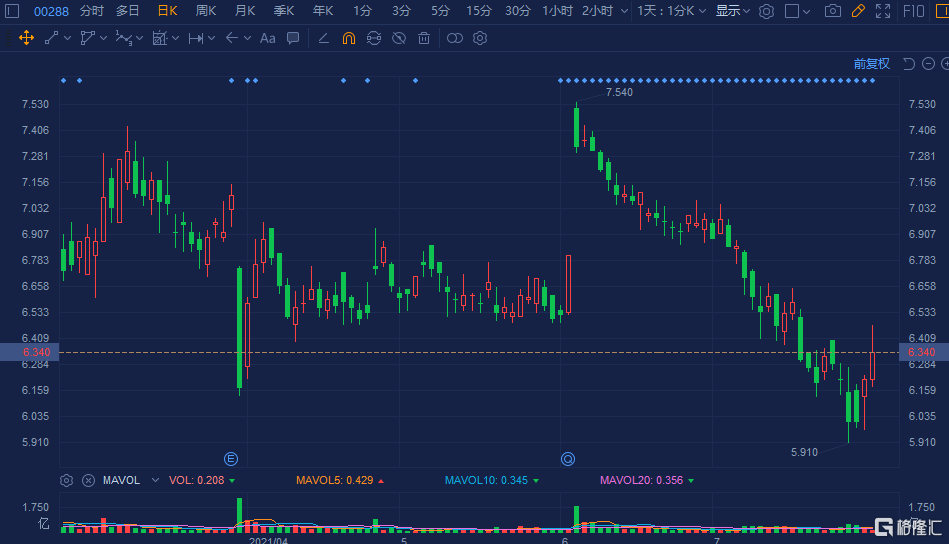Image resolution: width=949 pixels, height=544 pixels.
Task: Select the 5分 interval
Action: (440, 11)
